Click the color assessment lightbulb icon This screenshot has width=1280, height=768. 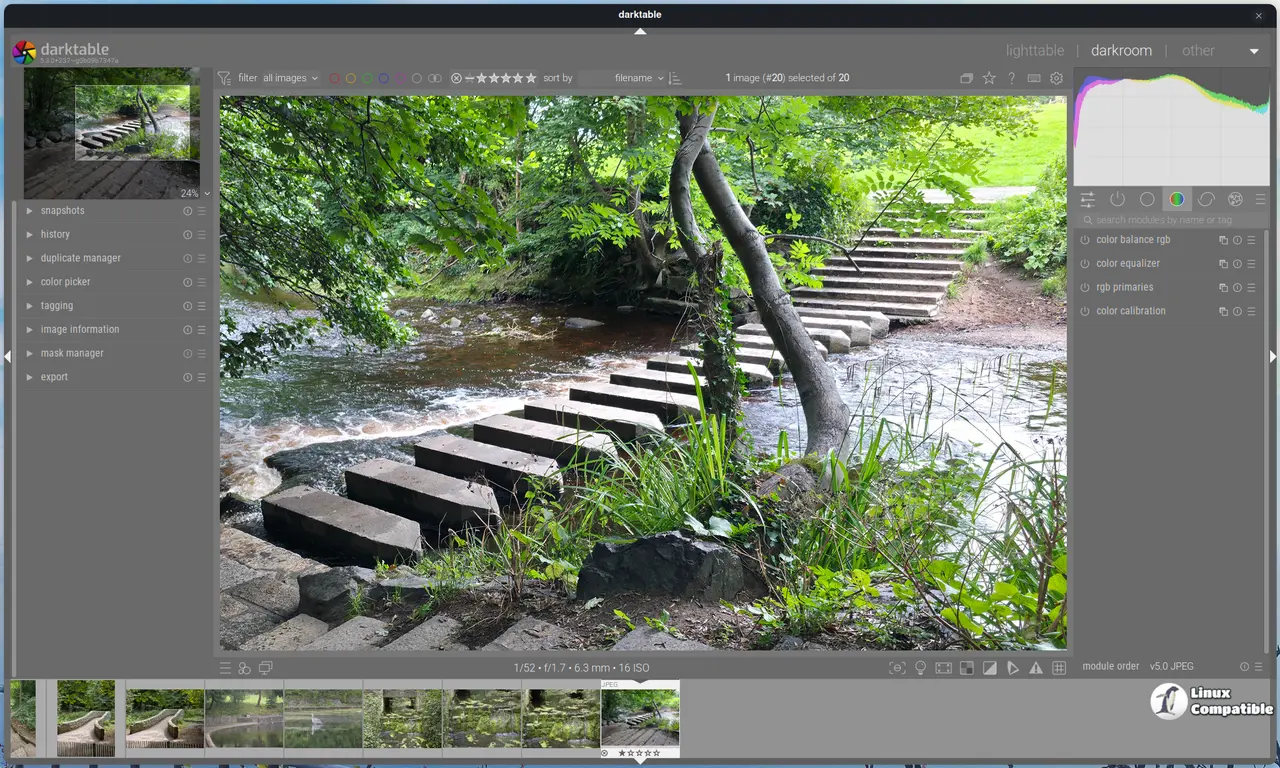[921, 668]
